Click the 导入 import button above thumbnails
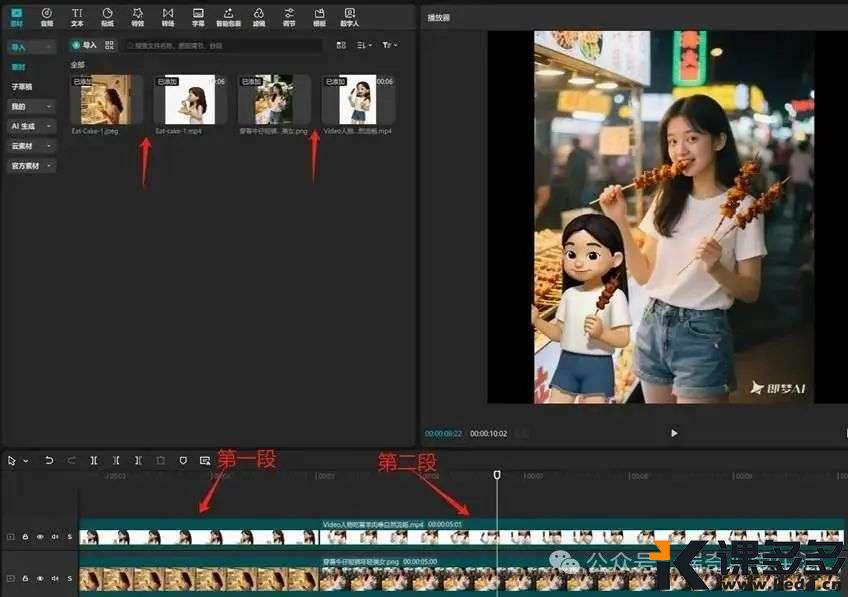Screen dimensions: 848x597 [84, 45]
